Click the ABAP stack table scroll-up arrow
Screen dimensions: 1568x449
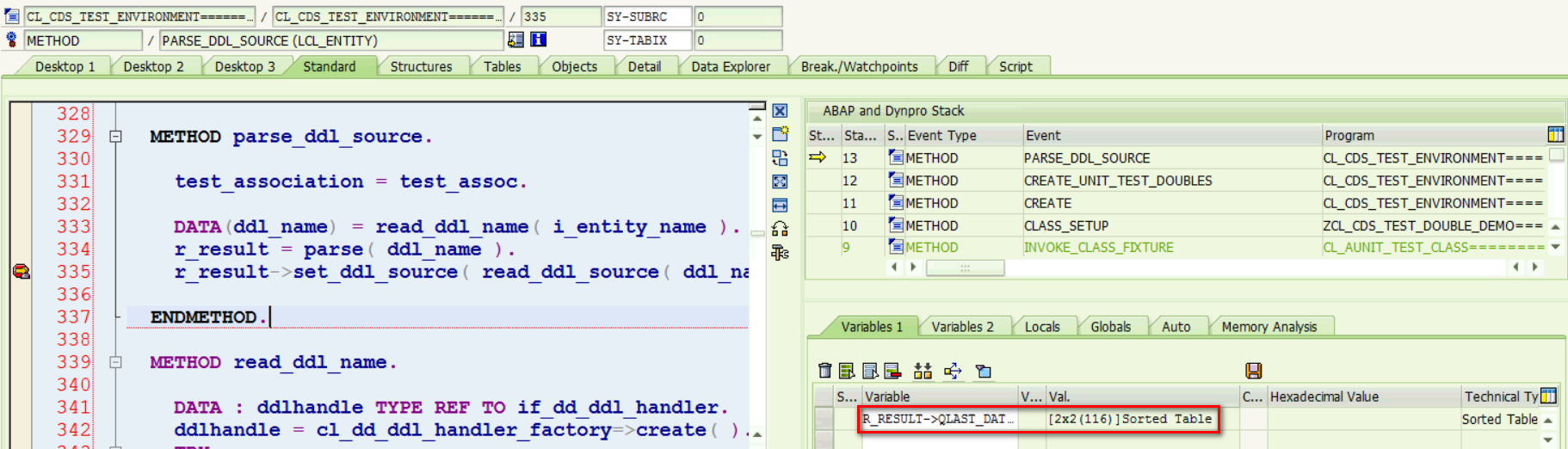pos(1556,227)
